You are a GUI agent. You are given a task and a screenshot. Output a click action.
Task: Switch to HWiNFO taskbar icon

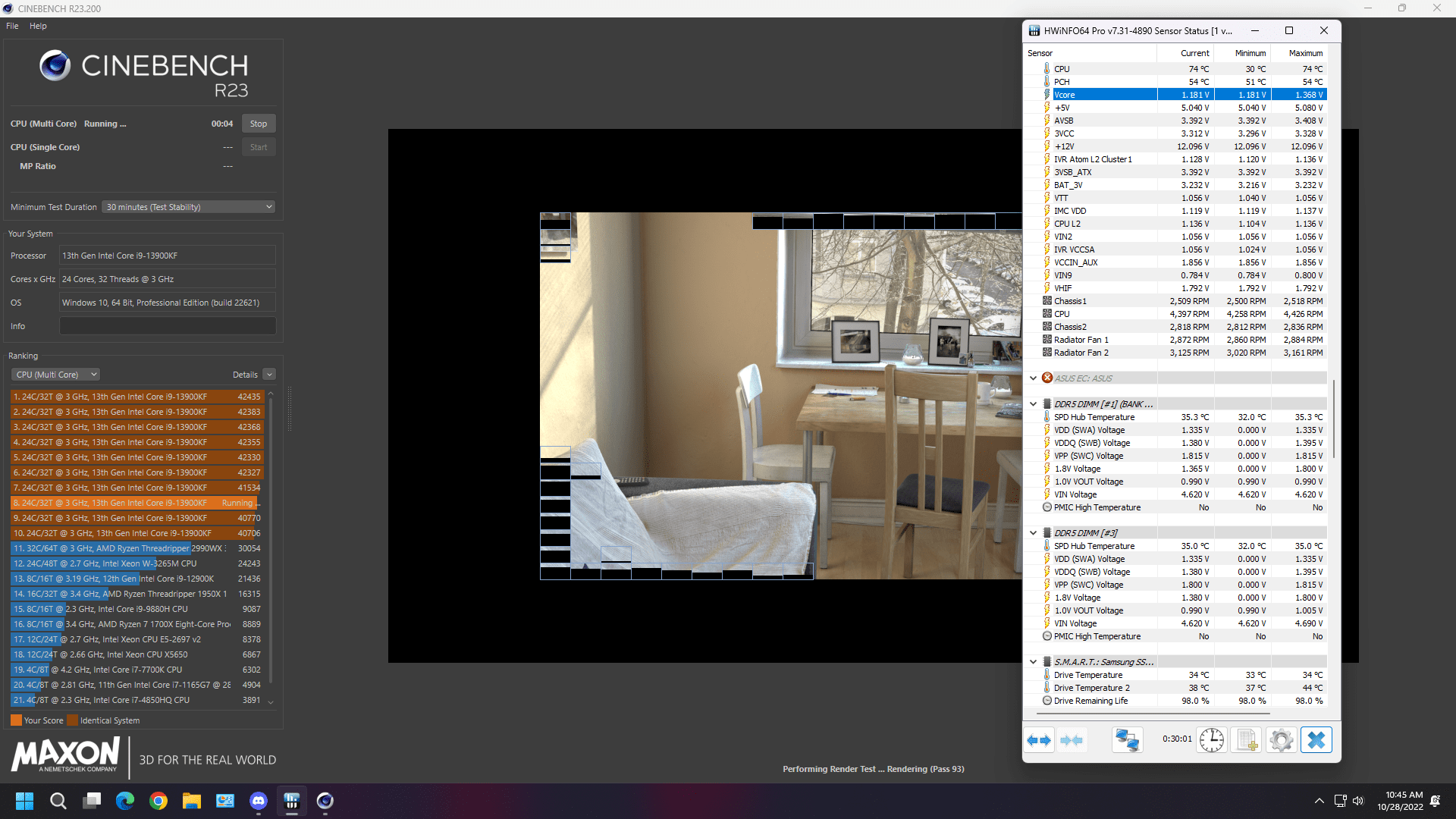point(292,801)
